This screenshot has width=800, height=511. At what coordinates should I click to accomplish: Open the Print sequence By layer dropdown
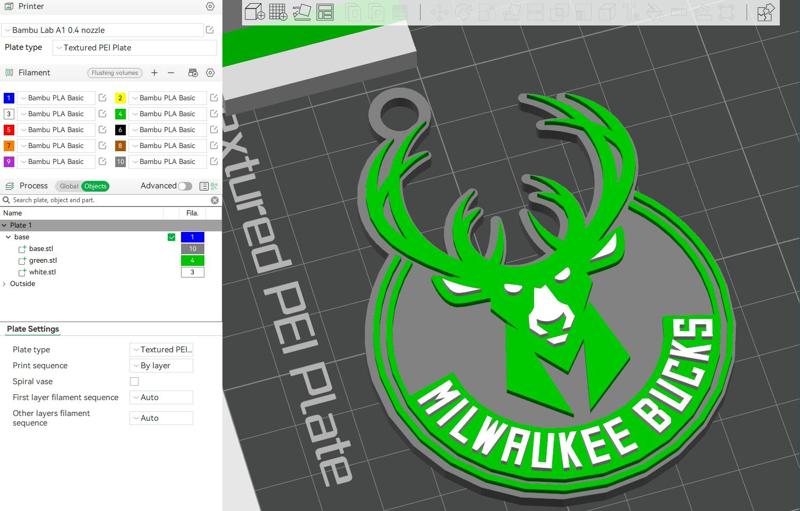click(161, 366)
